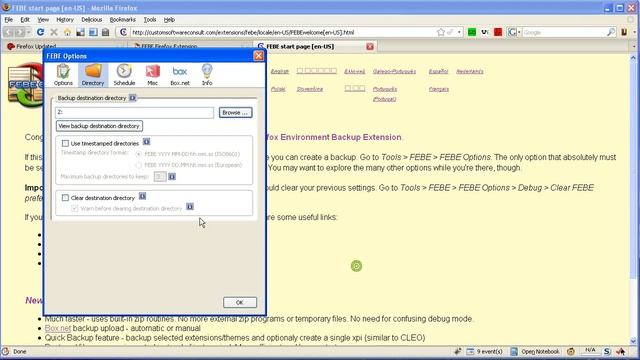Enable Use timestamped directories checkbox
The image size is (640, 360).
tap(65, 143)
